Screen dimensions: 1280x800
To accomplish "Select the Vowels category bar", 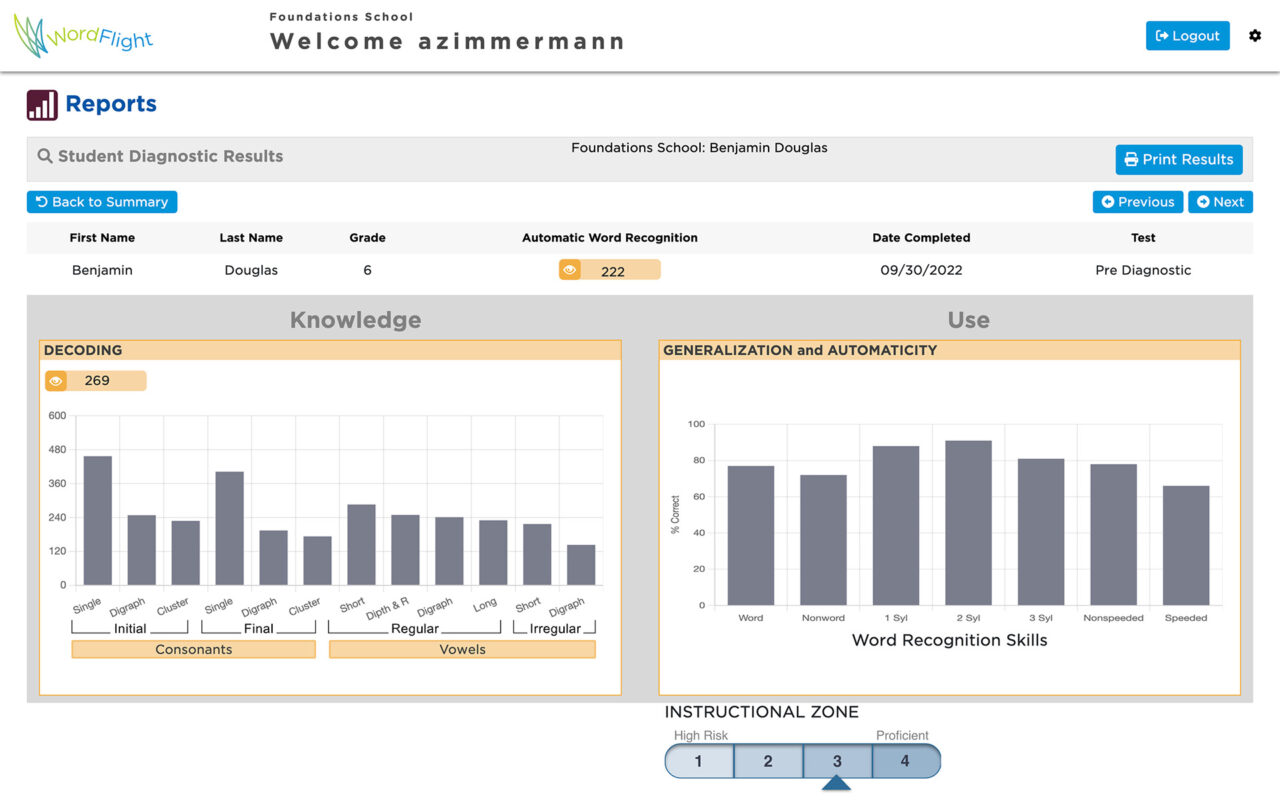I will coord(462,650).
